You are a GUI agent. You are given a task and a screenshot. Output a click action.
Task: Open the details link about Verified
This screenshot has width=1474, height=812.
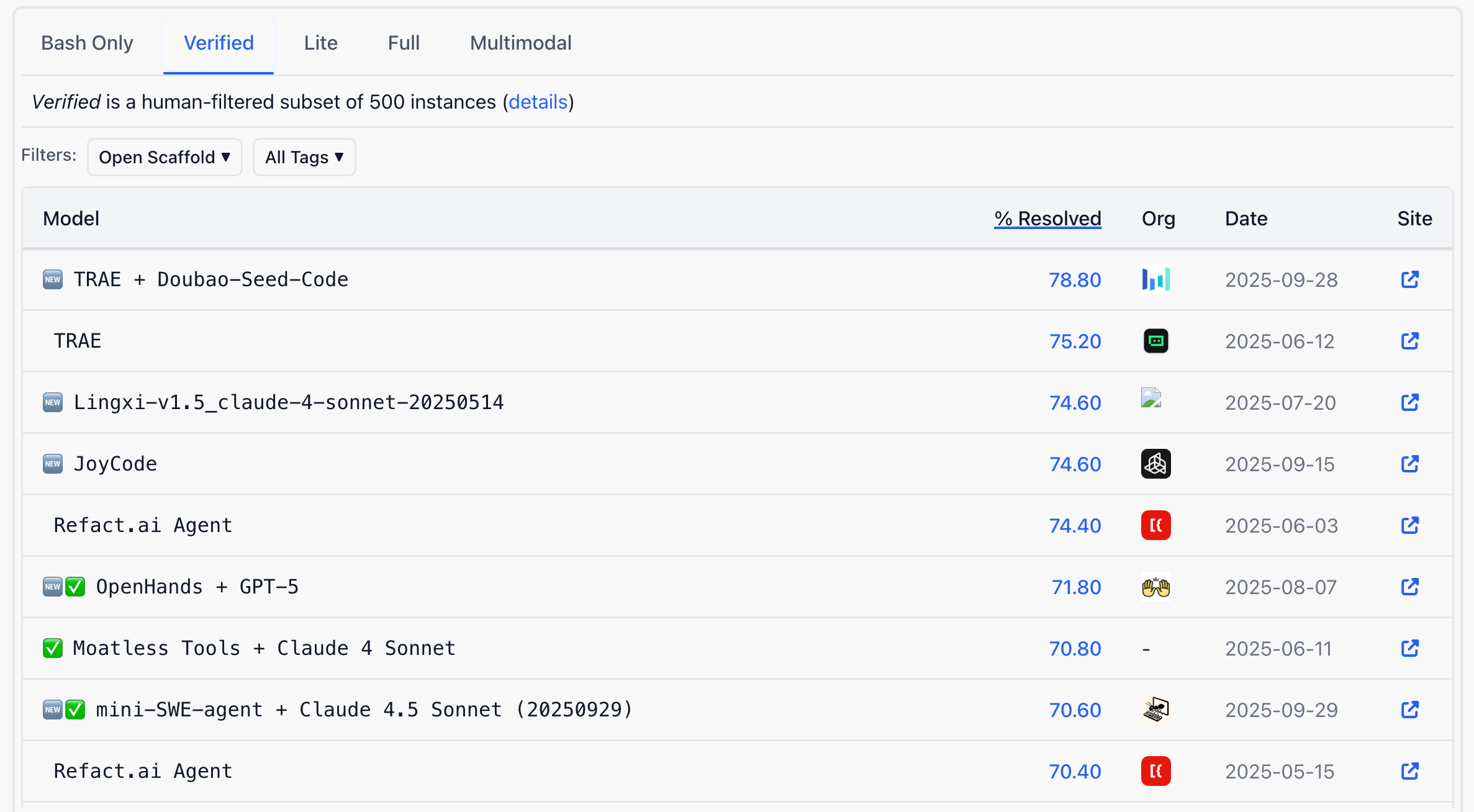pyautogui.click(x=538, y=102)
